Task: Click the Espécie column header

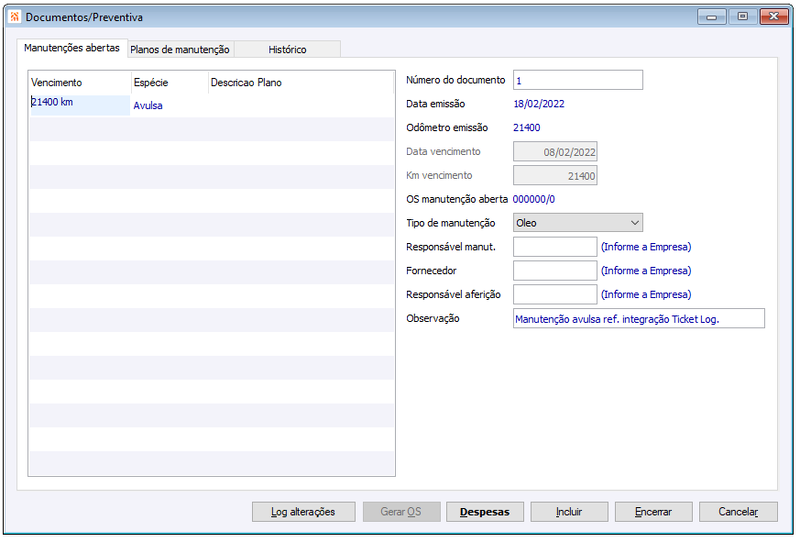Action: [169, 83]
